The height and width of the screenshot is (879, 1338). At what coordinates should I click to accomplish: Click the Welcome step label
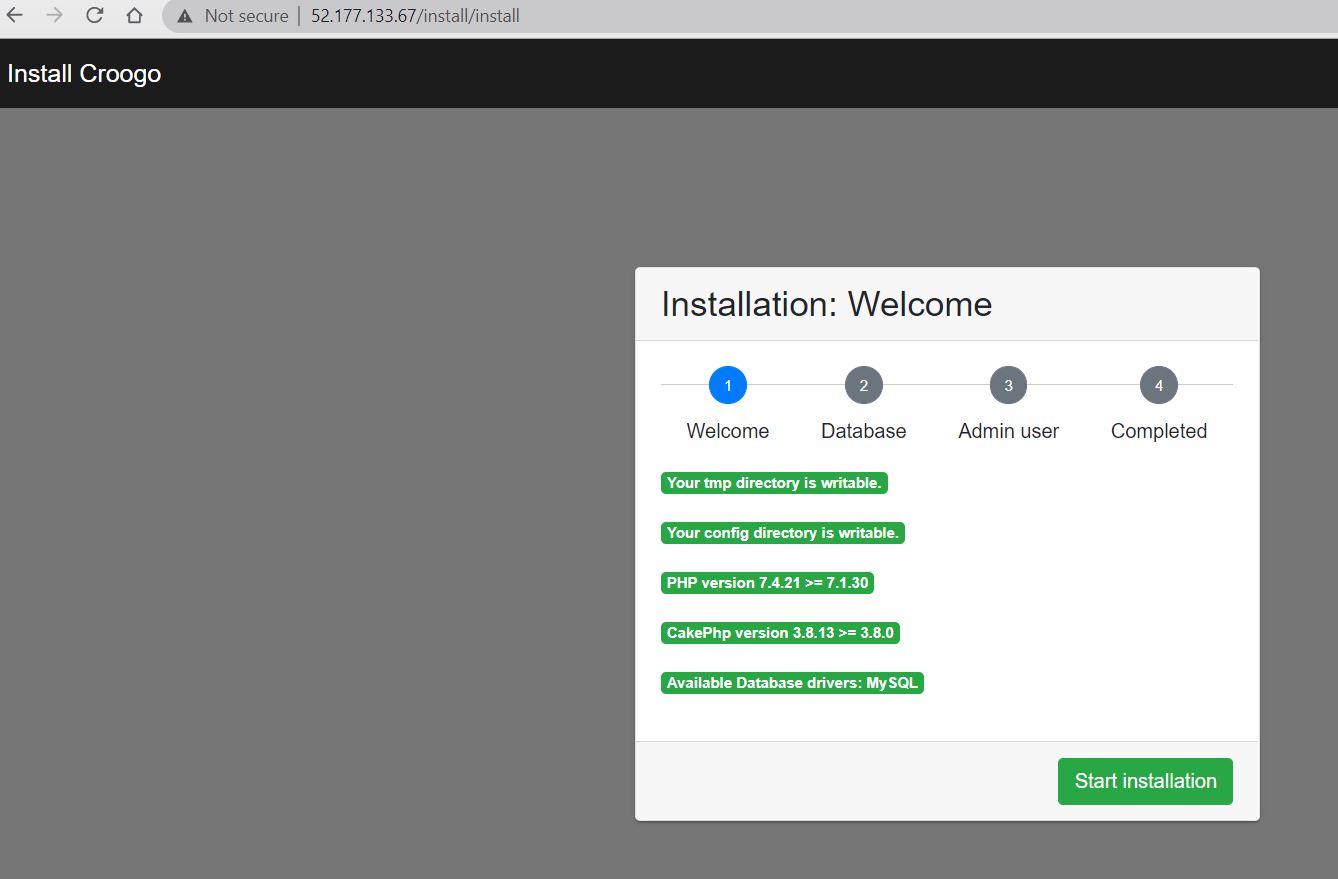[x=728, y=431]
